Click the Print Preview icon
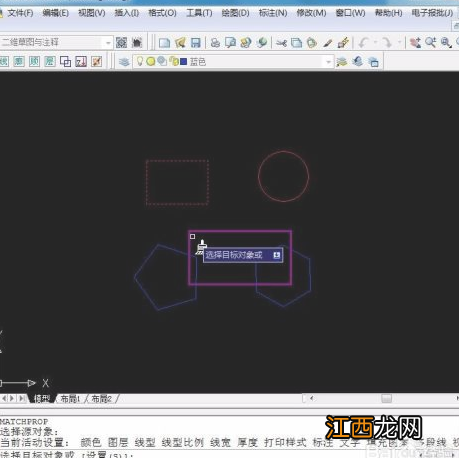The height and width of the screenshot is (458, 459). click(230, 43)
